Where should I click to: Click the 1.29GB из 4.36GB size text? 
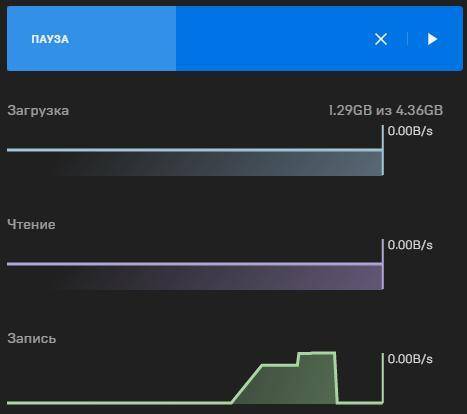pyautogui.click(x=386, y=110)
